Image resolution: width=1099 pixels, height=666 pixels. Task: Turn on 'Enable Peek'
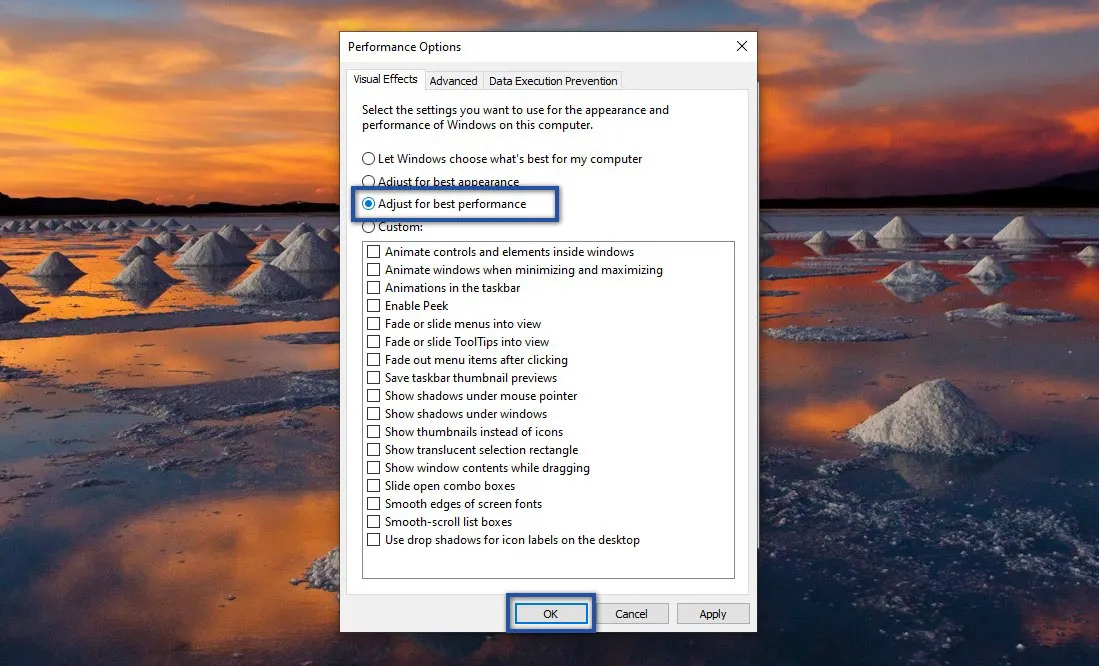375,305
